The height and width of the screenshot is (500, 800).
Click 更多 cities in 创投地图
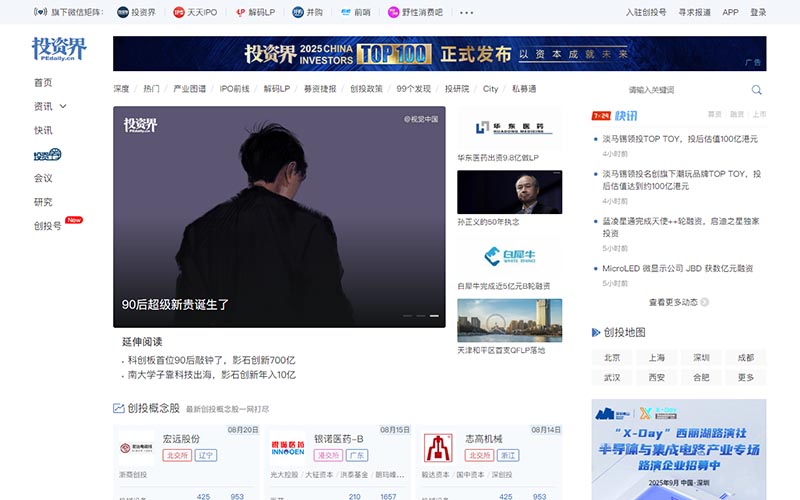point(745,378)
